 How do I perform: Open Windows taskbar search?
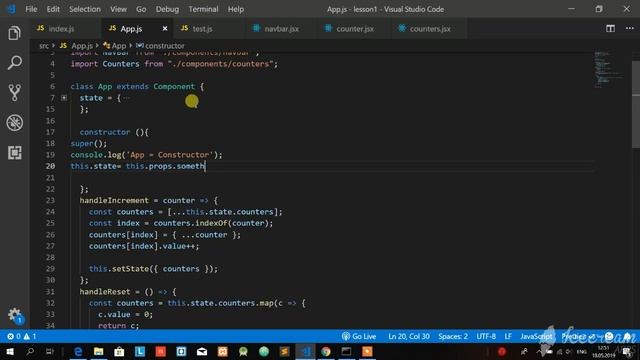pos(30,351)
